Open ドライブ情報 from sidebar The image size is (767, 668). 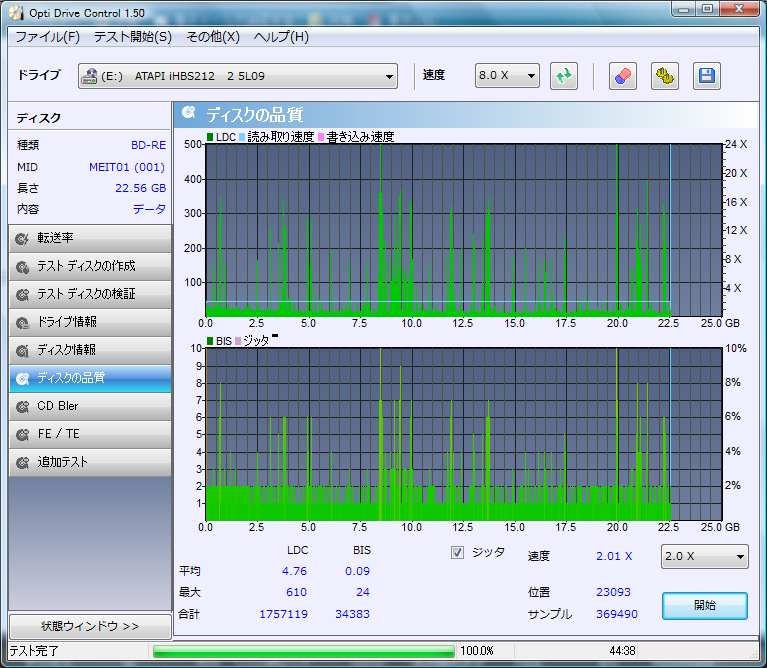(x=90, y=322)
